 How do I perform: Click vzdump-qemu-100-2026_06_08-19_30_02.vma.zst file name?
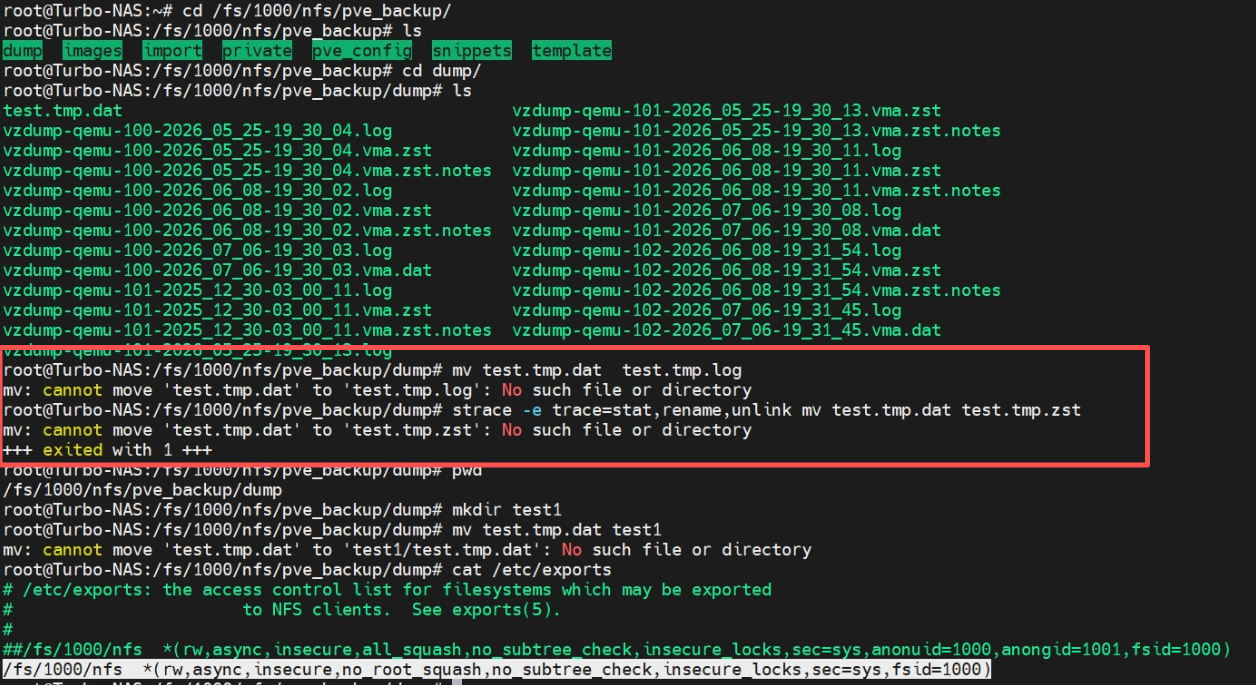[218, 210]
